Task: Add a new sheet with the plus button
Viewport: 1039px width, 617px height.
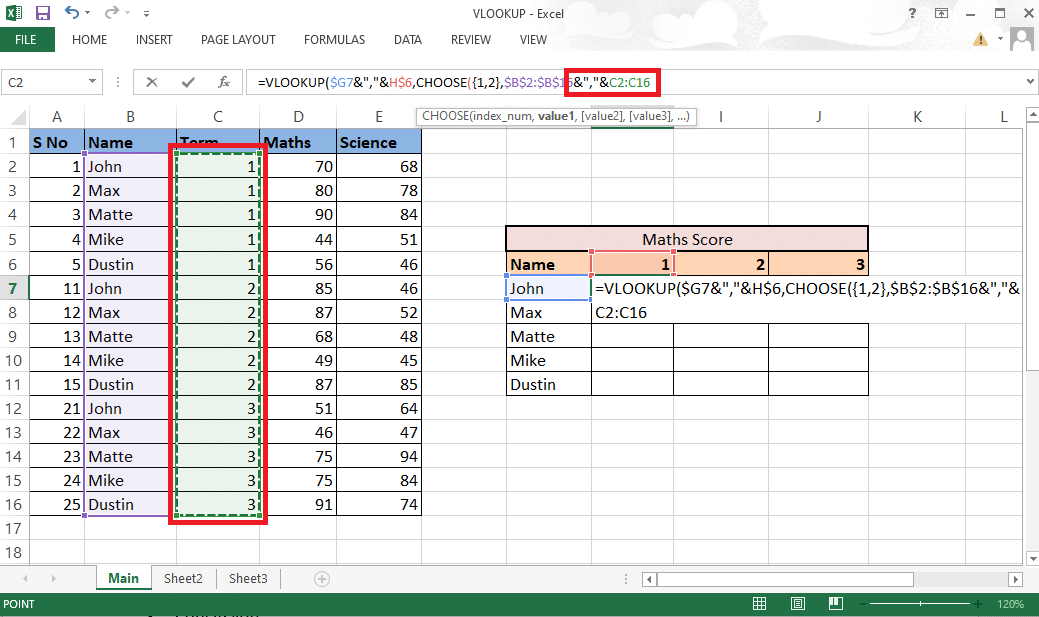Action: click(x=320, y=578)
